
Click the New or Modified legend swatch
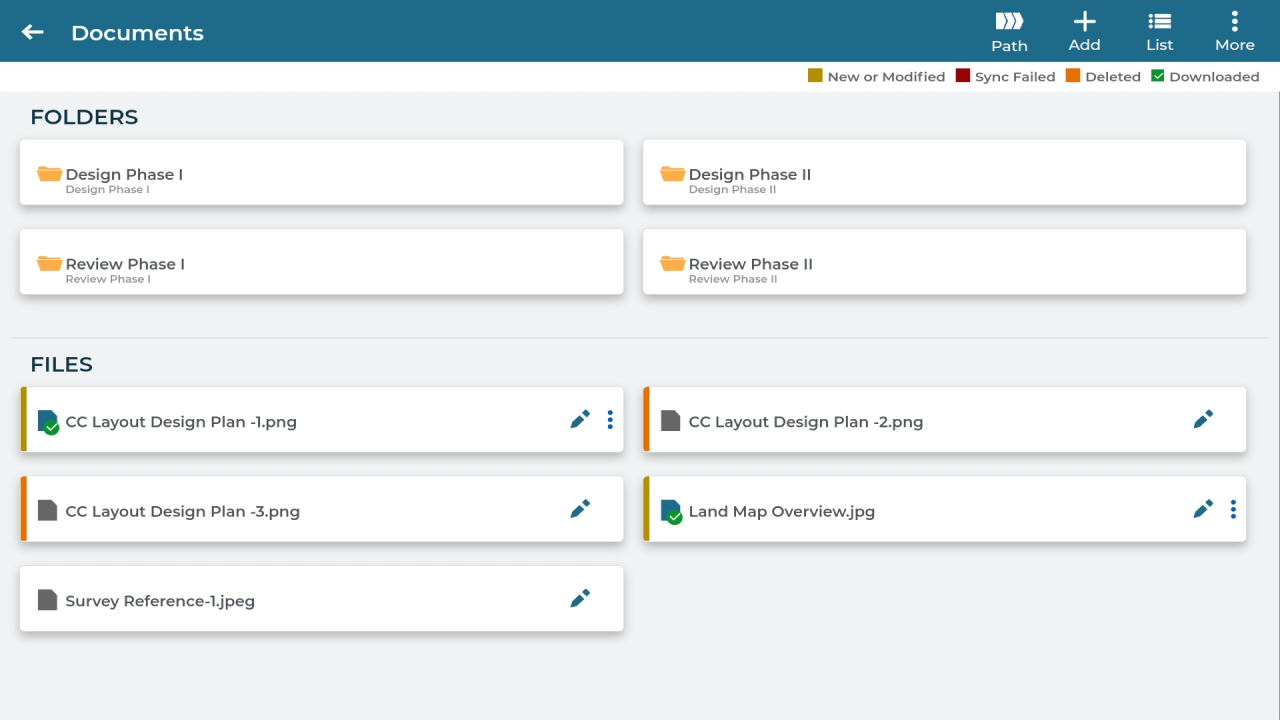click(815, 76)
